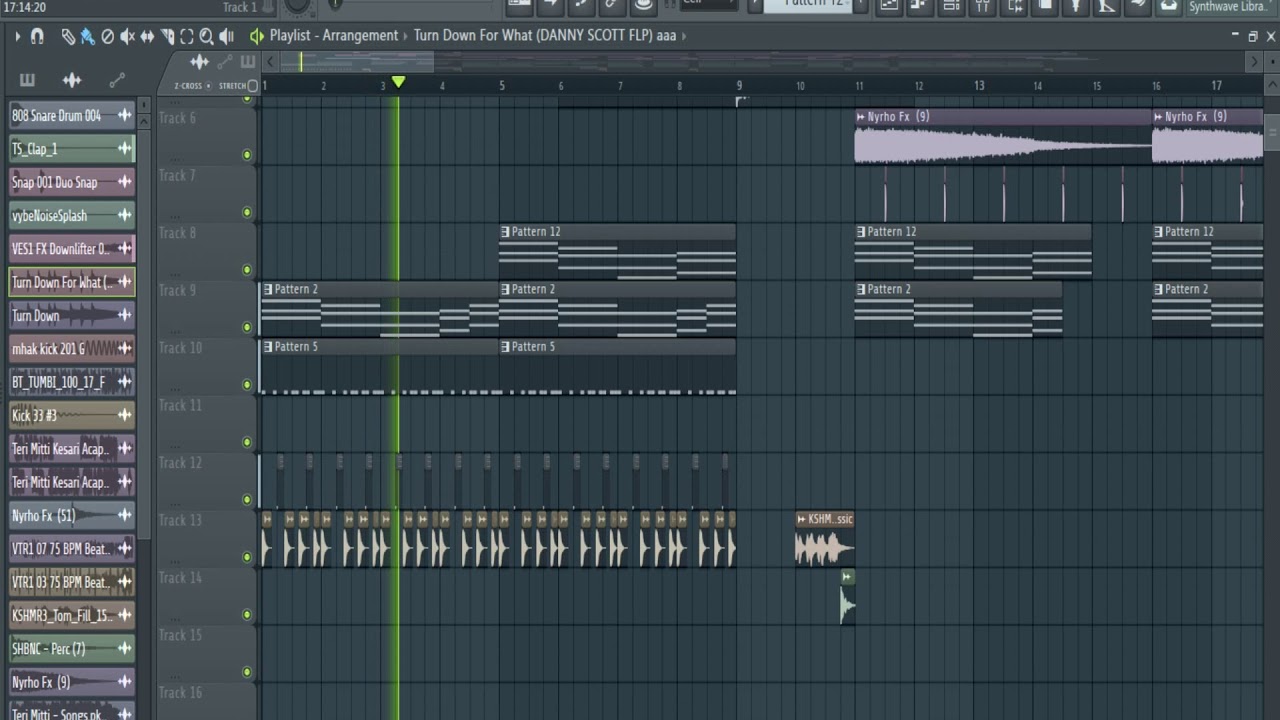
Task: Select the Slice tool
Action: click(167, 36)
